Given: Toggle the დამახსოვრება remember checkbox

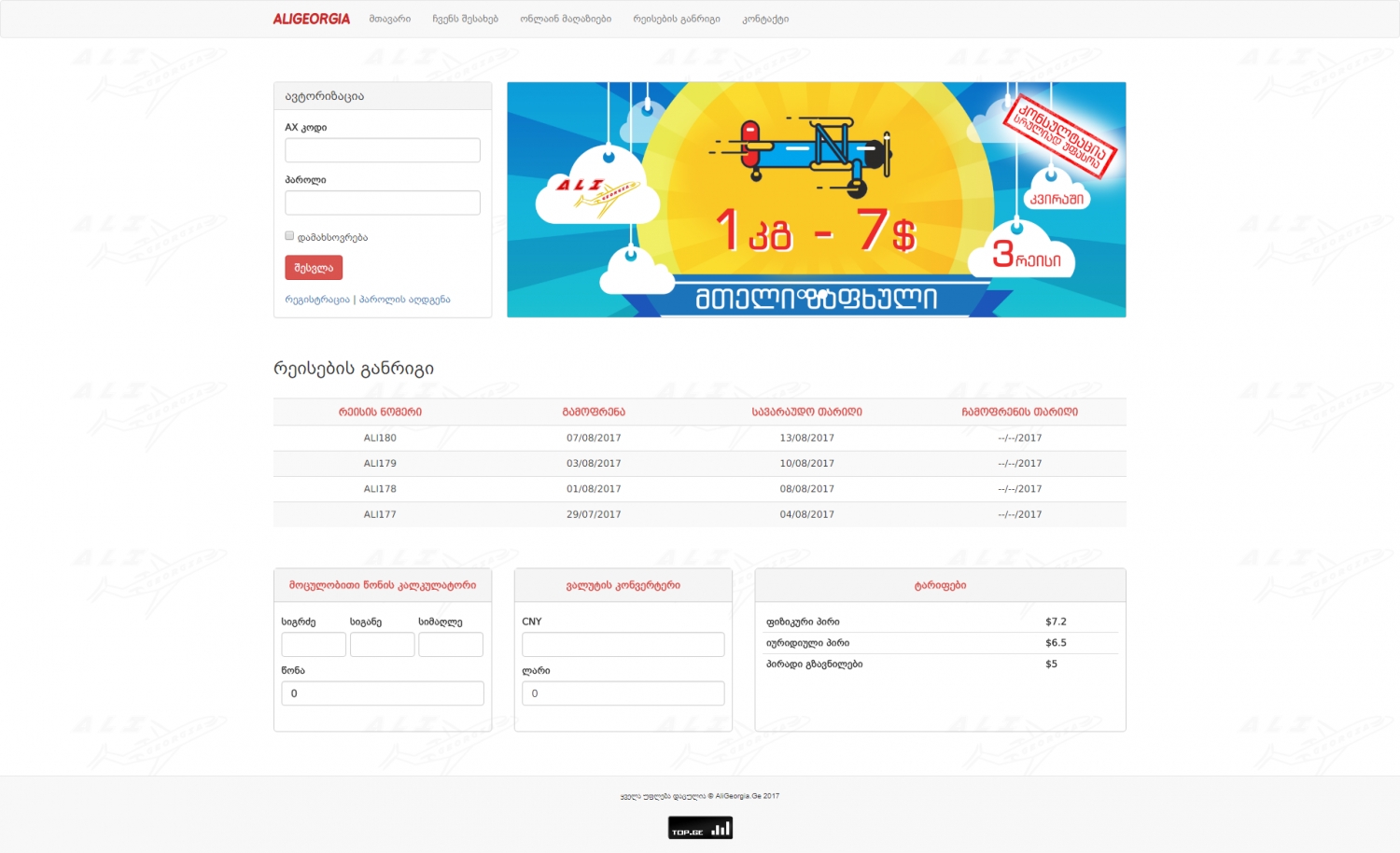Looking at the screenshot, I should (289, 236).
